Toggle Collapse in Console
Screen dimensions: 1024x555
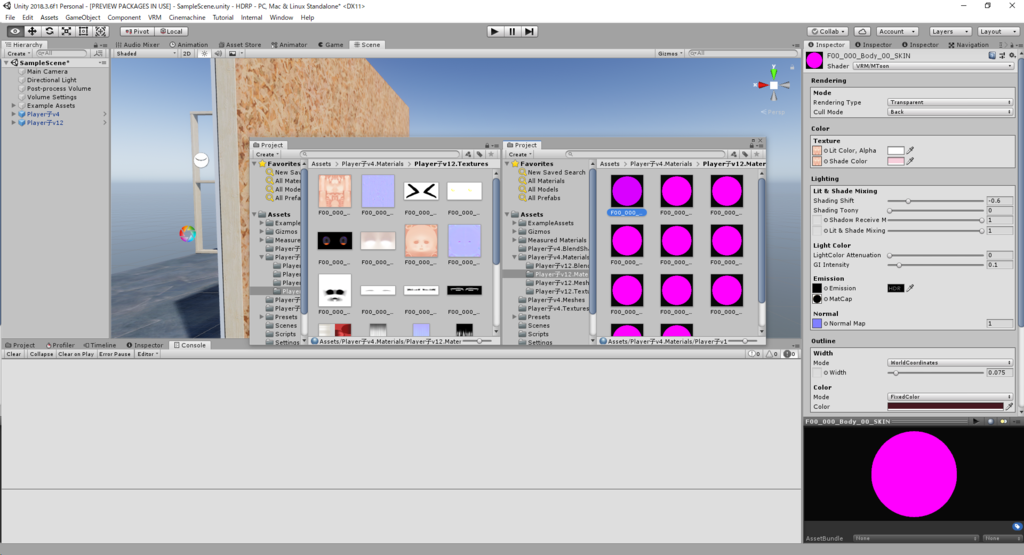[x=41, y=354]
